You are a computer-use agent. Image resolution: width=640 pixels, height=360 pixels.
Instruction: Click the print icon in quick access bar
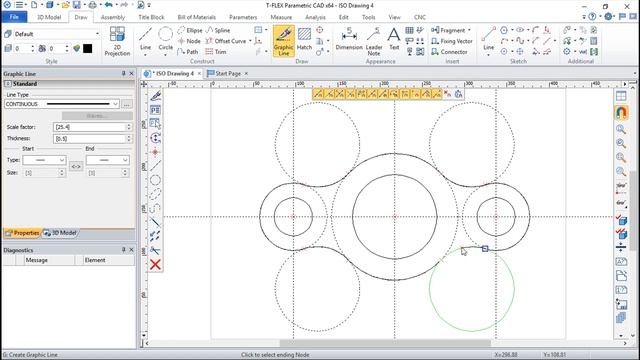(x=93, y=5)
